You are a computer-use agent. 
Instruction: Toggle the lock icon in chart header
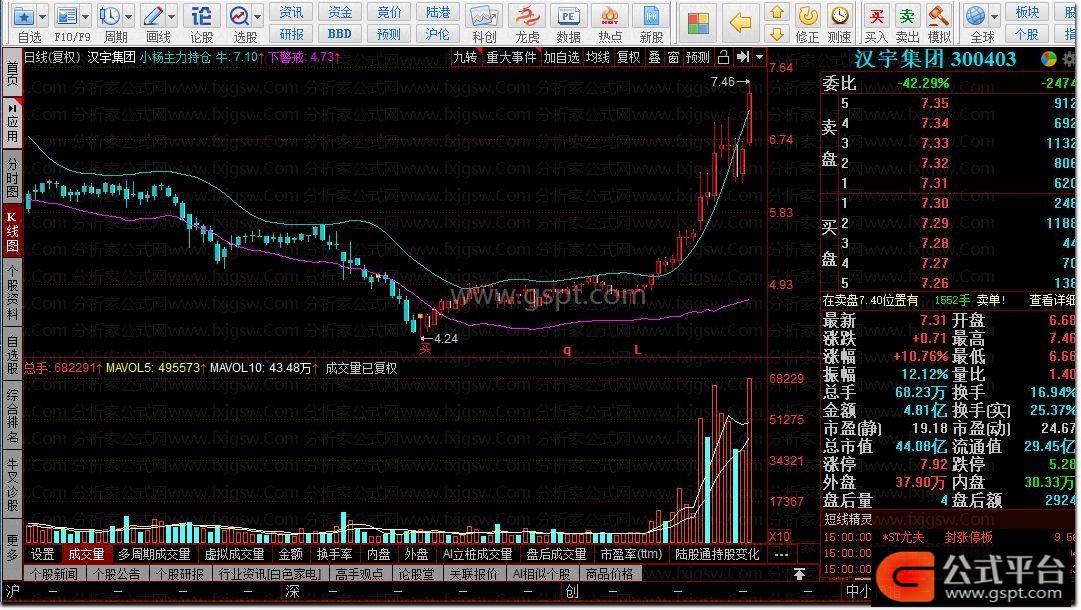(723, 57)
